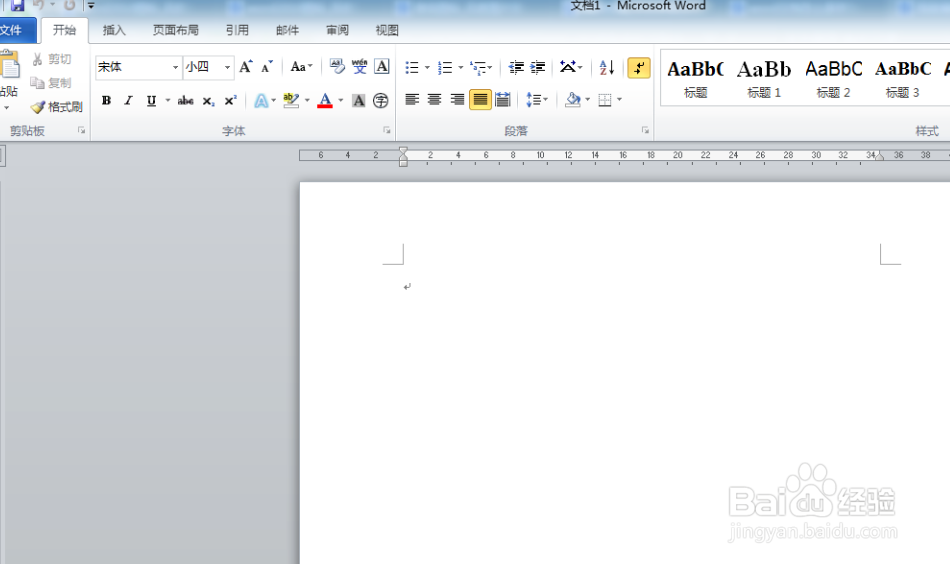The width and height of the screenshot is (950, 564).
Task: Apply text effects glowing A
Action: pyautogui.click(x=261, y=101)
